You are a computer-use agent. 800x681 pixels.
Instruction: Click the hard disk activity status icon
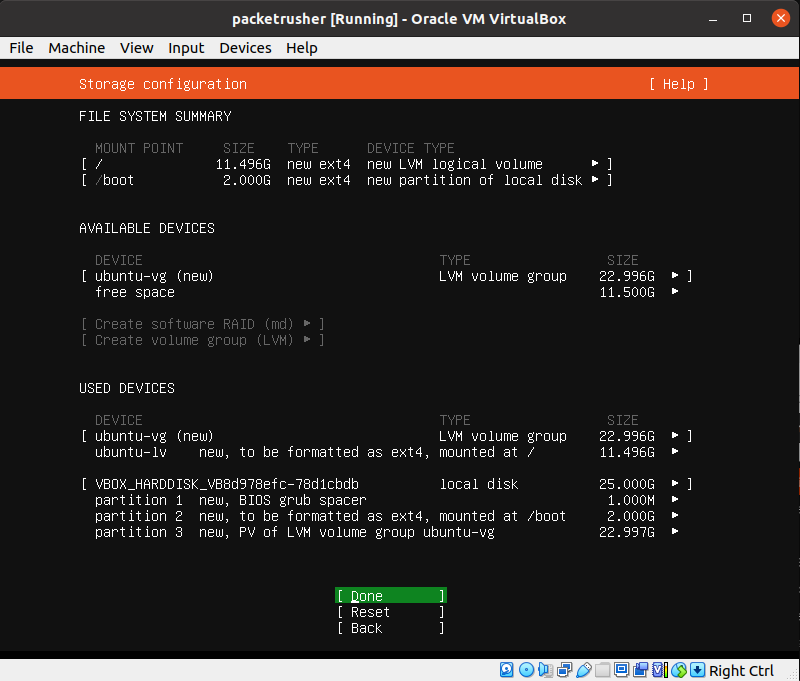coord(507,670)
